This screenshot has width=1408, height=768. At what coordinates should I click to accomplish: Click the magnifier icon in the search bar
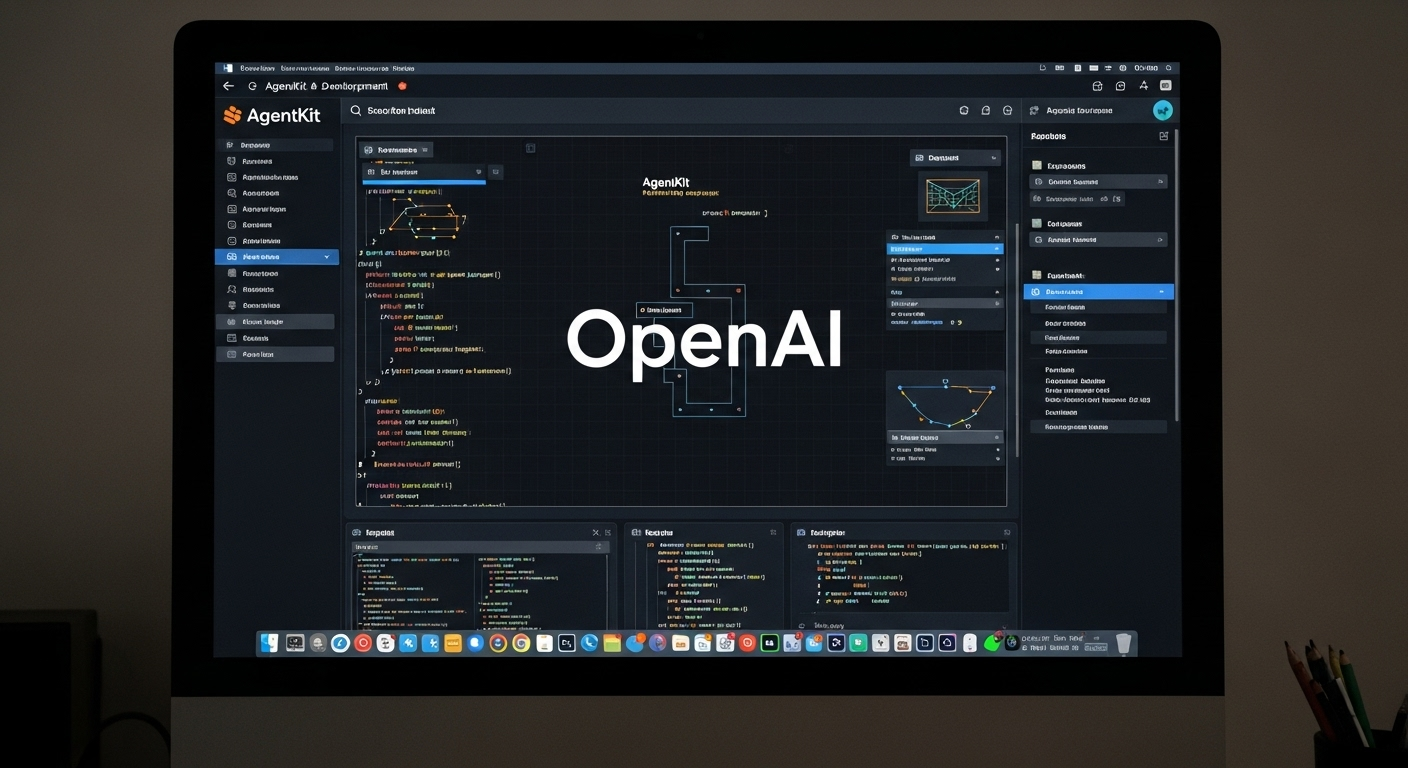[355, 111]
